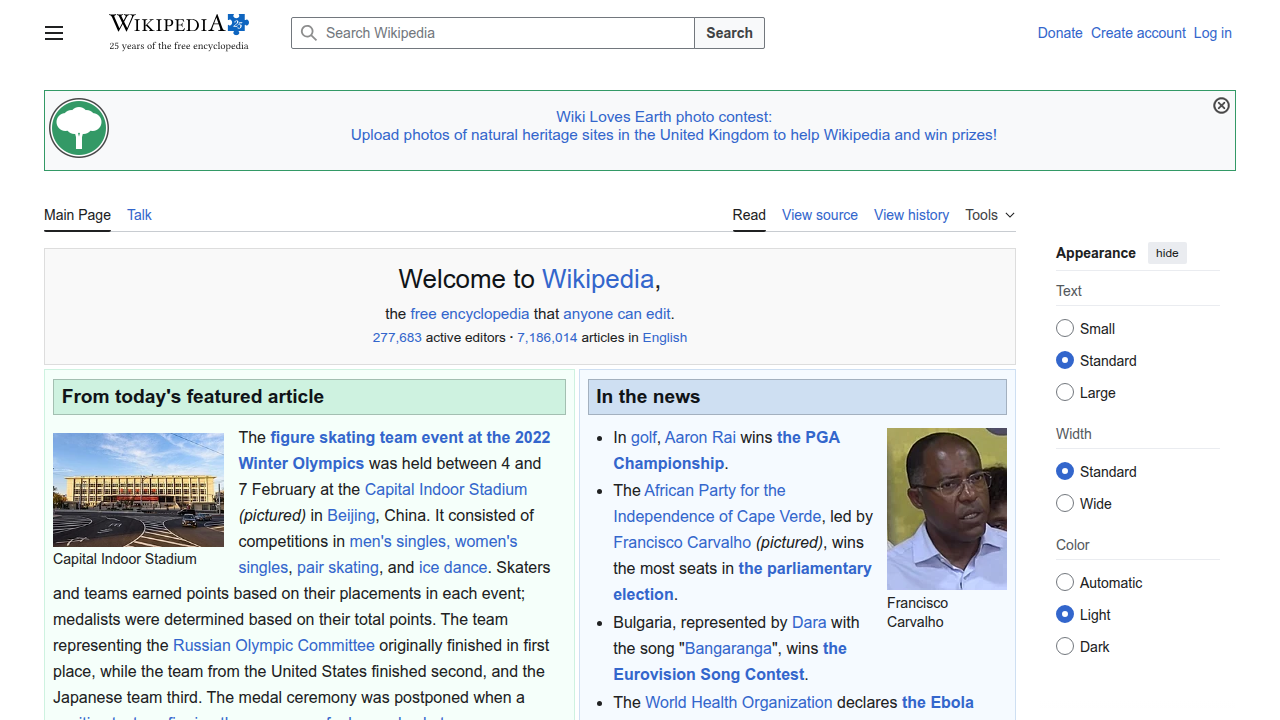Switch to the Talk tab

tap(139, 215)
